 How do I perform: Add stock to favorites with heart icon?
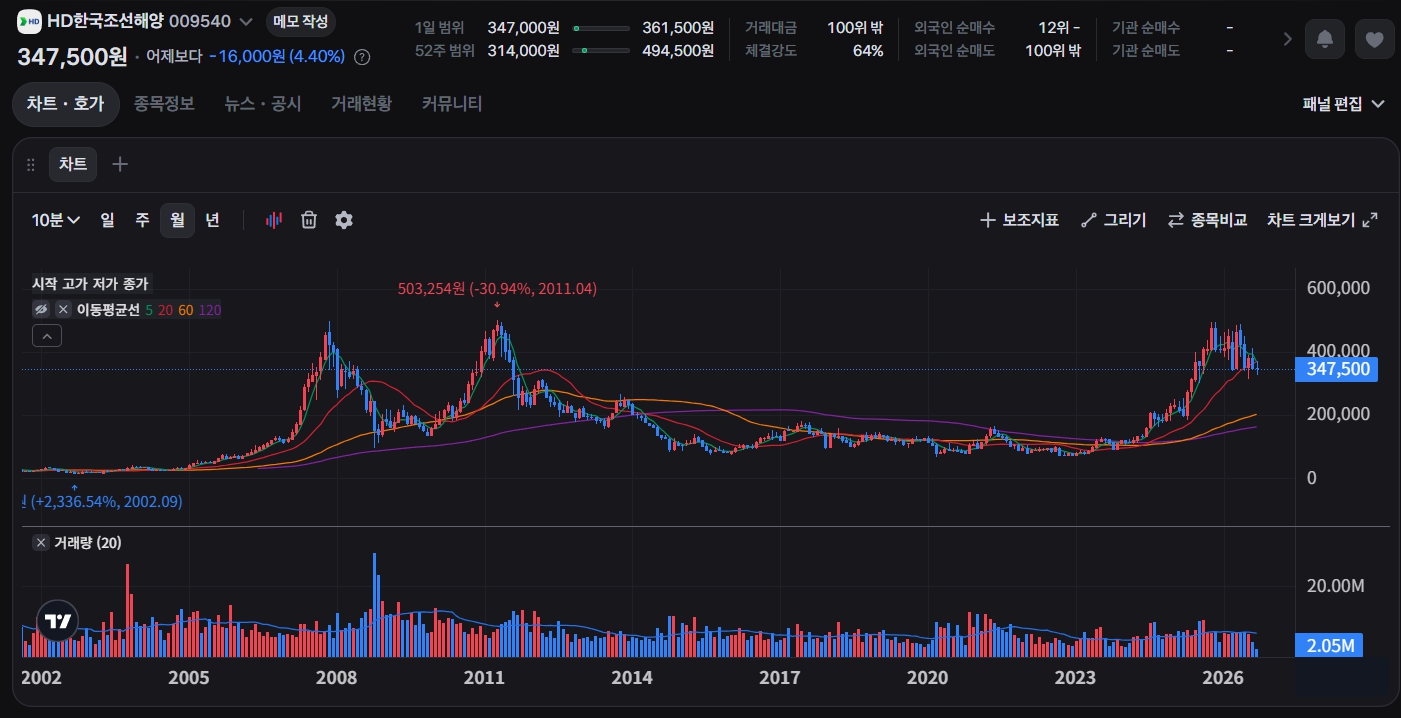(1375, 39)
